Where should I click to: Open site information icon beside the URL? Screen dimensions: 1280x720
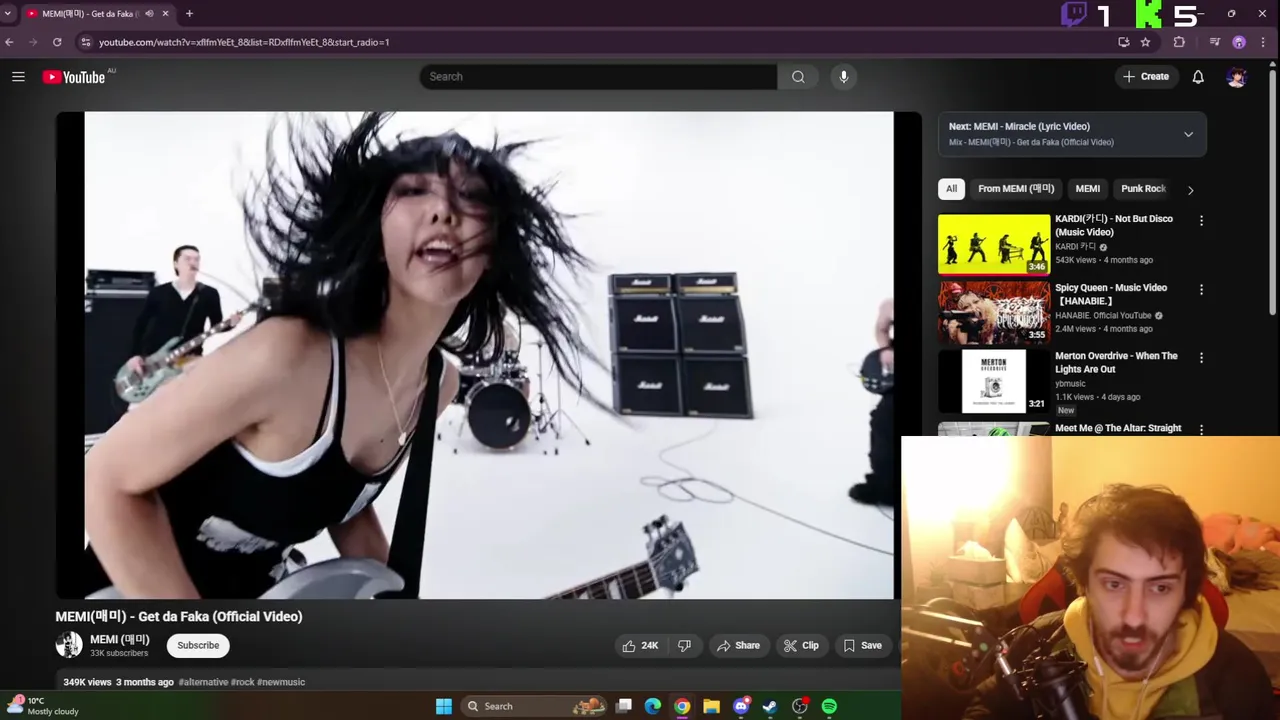coord(86,42)
